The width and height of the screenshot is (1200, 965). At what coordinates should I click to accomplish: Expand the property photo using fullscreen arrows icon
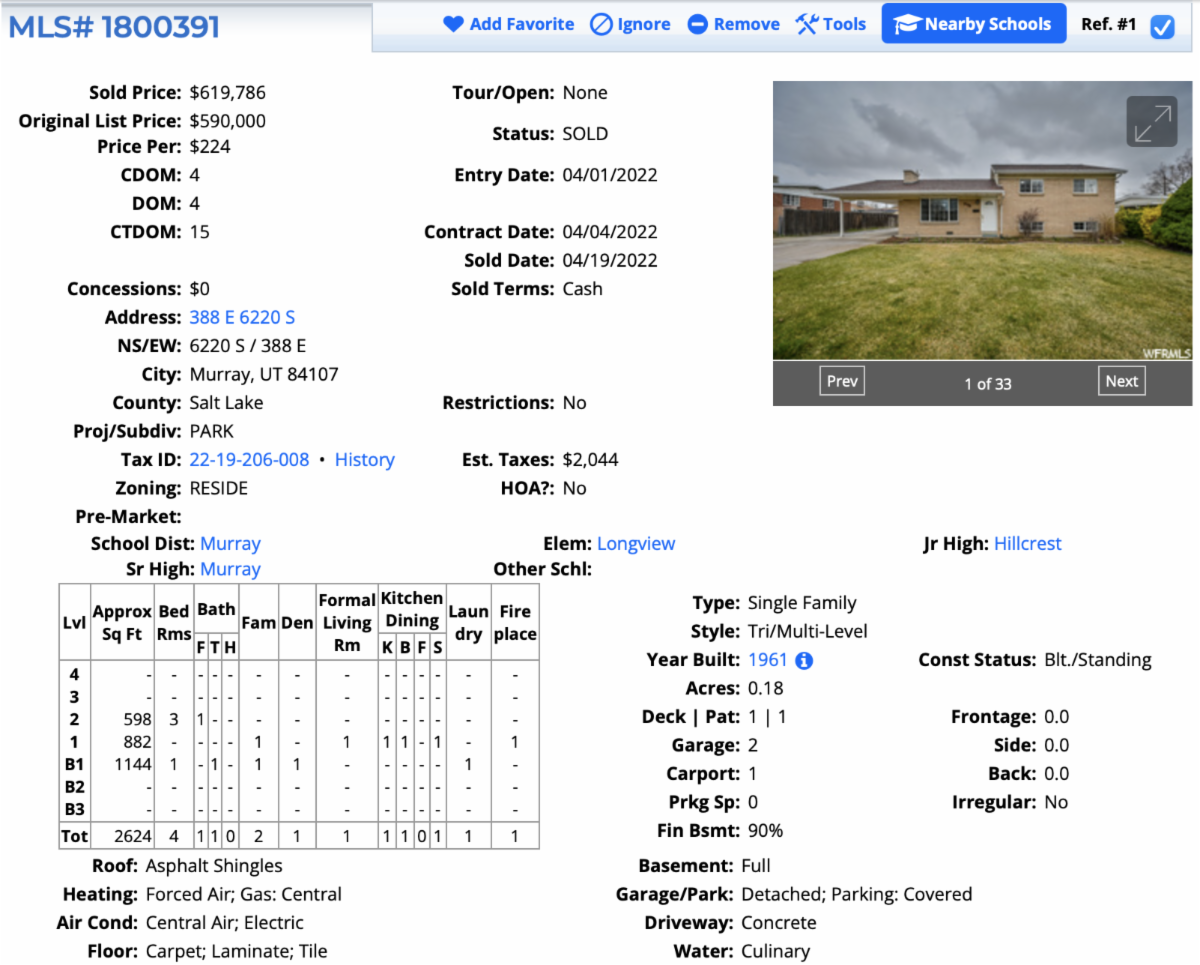tap(1152, 121)
